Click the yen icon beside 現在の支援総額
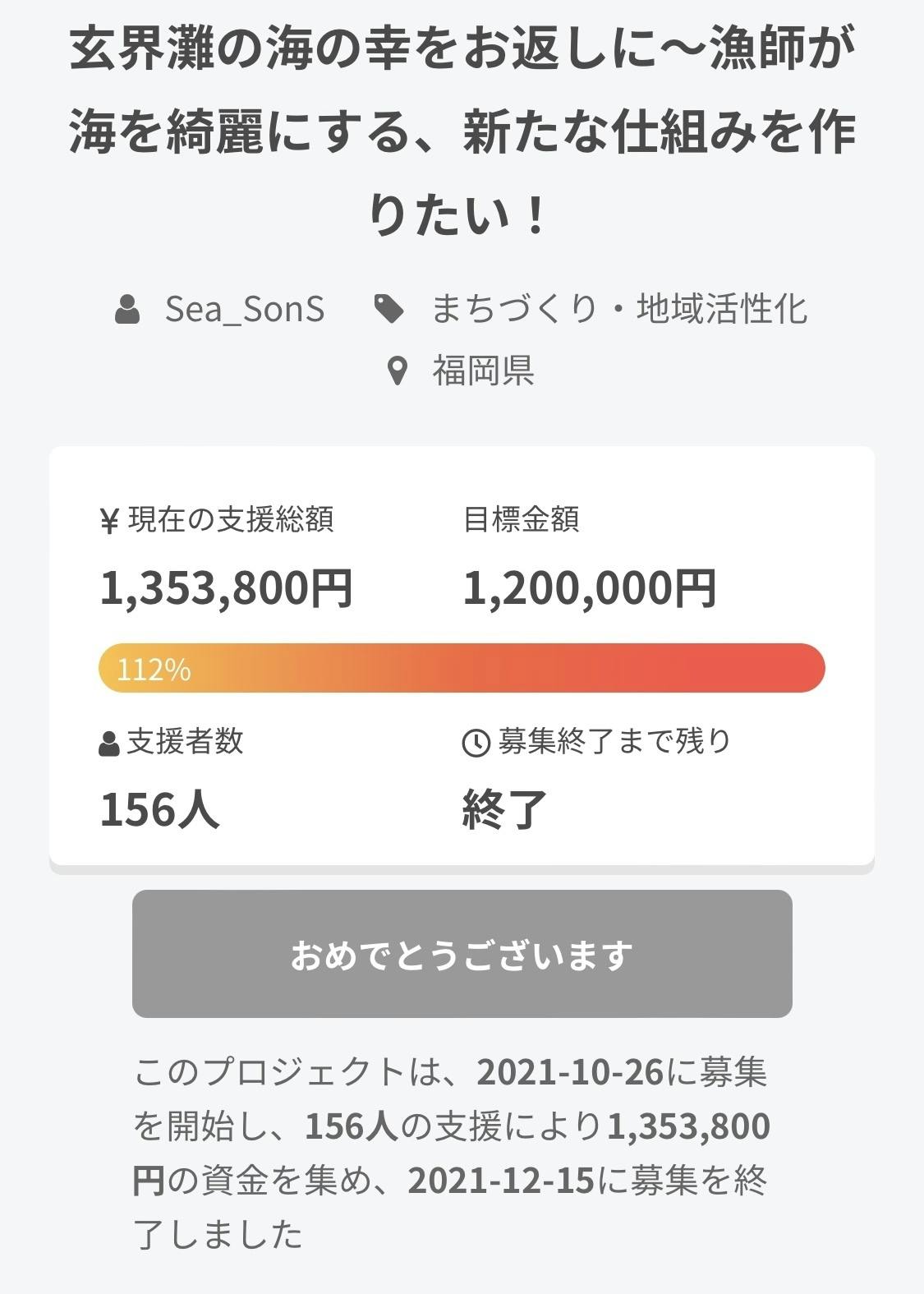 (109, 521)
